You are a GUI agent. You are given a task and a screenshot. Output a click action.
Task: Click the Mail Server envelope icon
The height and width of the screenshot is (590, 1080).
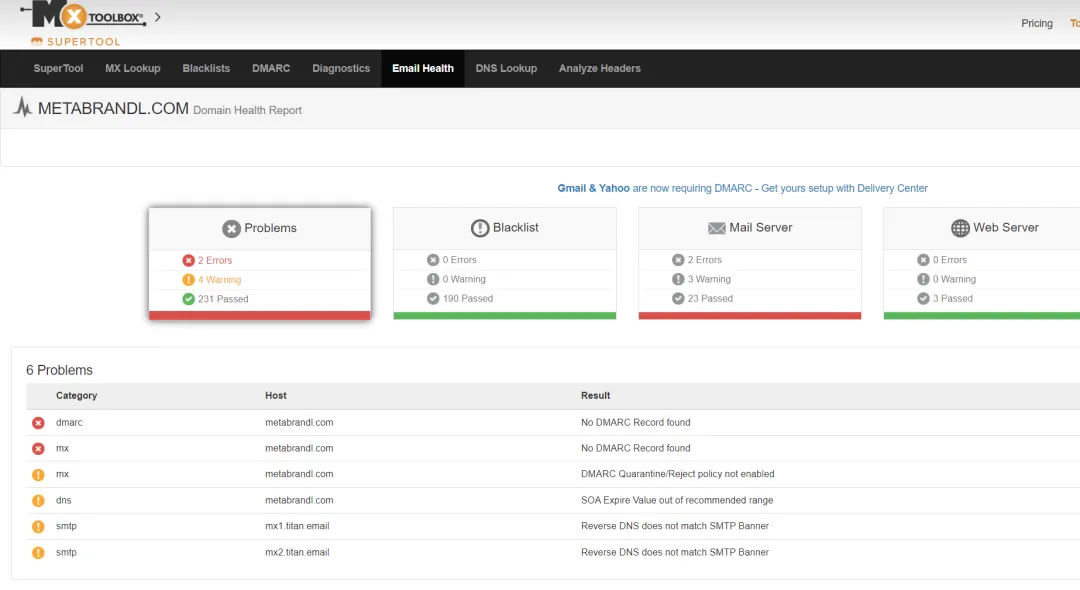(716, 228)
